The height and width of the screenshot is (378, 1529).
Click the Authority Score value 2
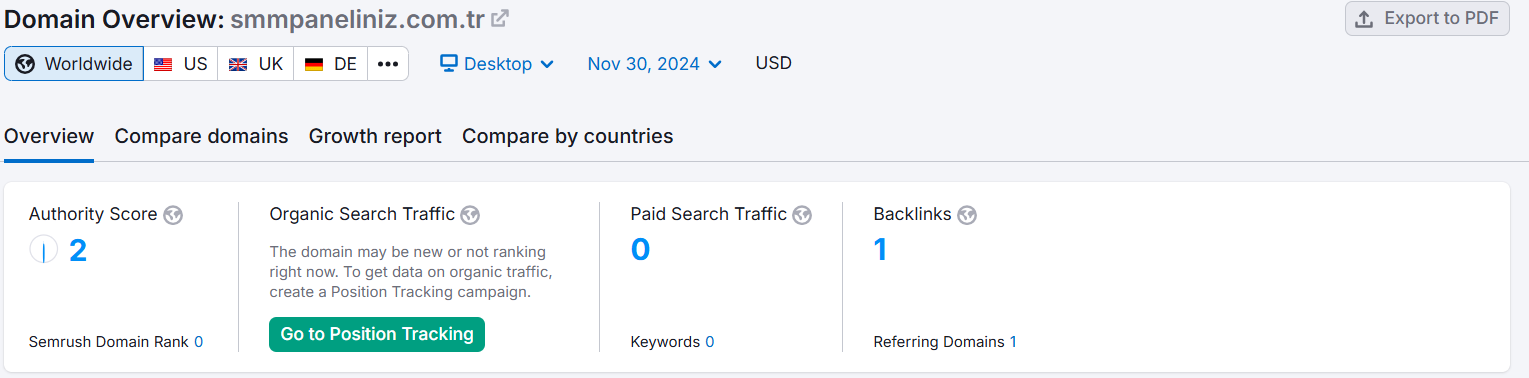tap(78, 250)
